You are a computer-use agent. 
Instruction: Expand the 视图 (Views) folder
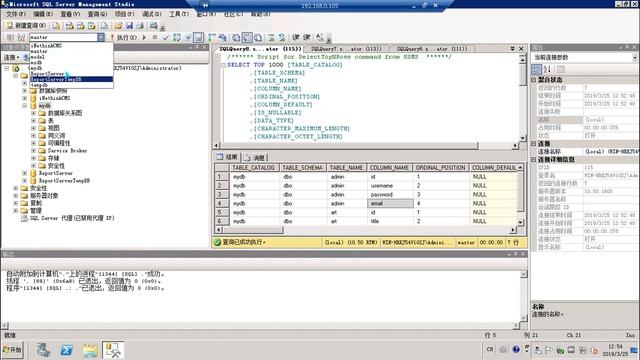coord(33,128)
